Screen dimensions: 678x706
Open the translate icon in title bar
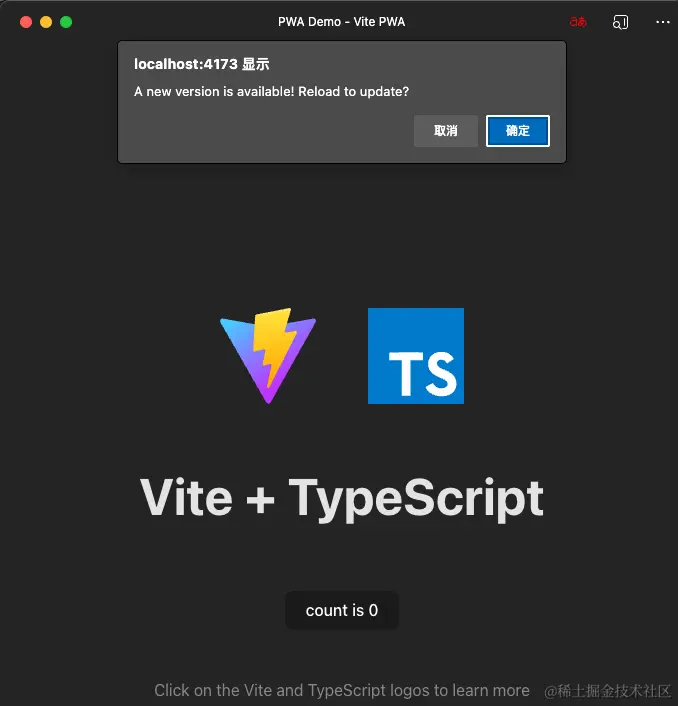578,22
